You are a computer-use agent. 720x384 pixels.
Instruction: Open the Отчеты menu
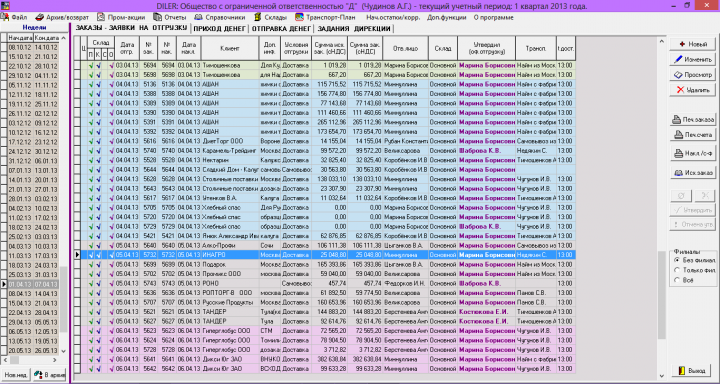[169, 17]
